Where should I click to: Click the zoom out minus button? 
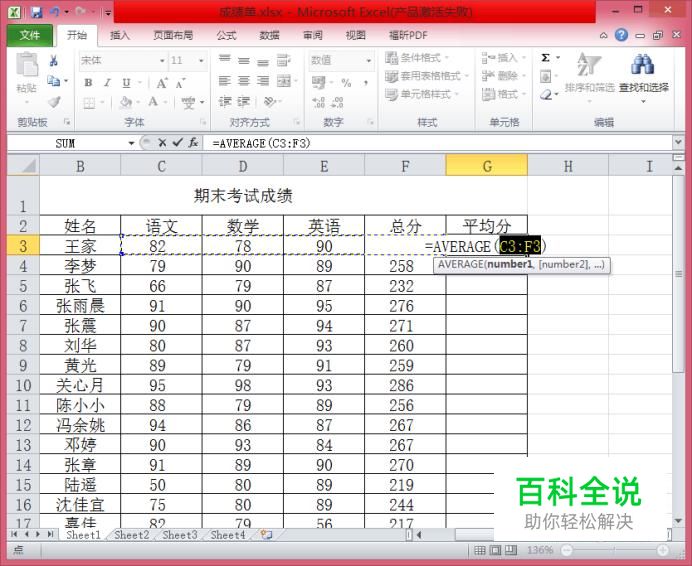pyautogui.click(x=567, y=550)
